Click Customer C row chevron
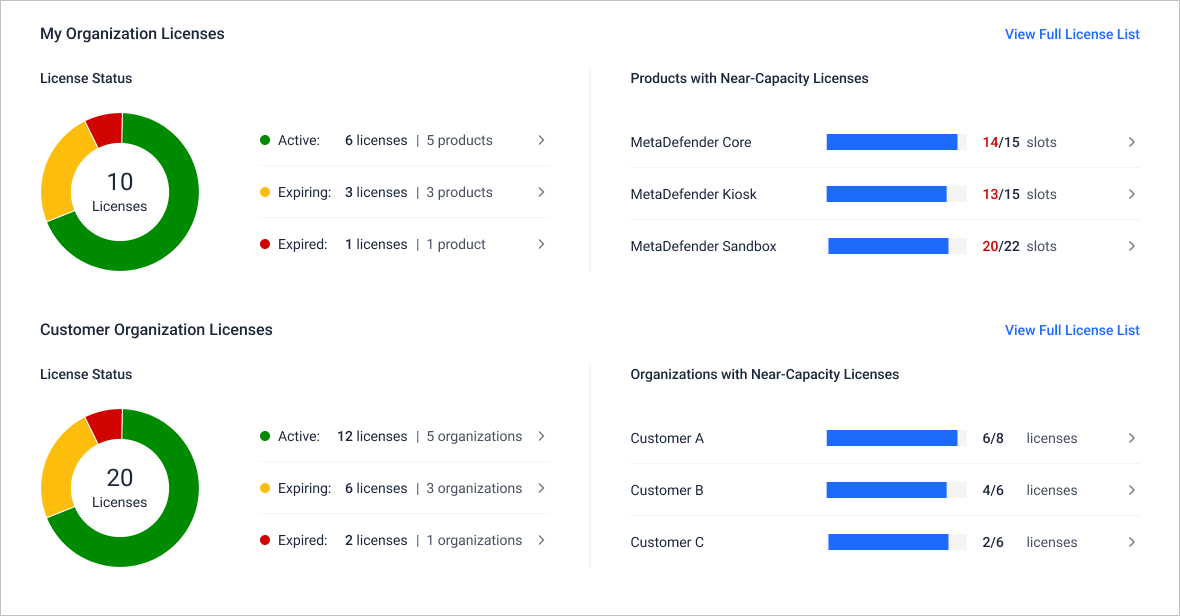Viewport: 1180px width, 616px height. click(x=1131, y=542)
